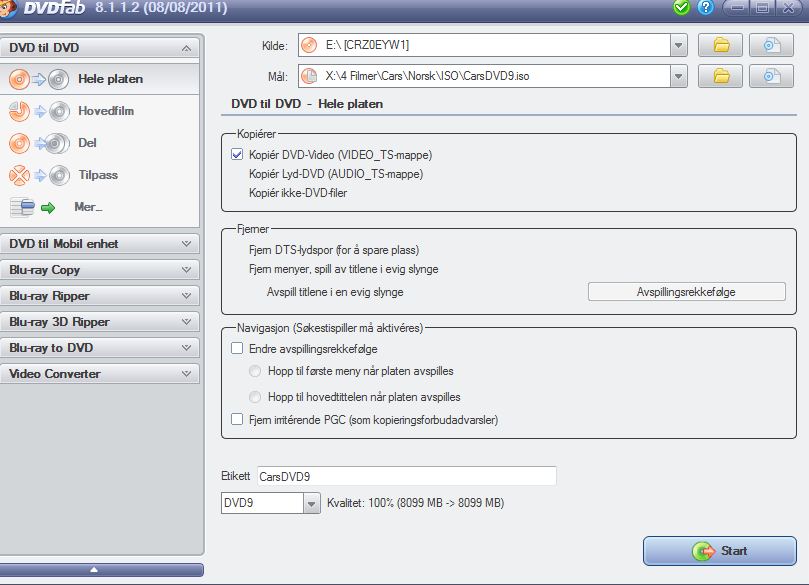
Task: Click the DVDFab mascot logo icon
Action: (x=7, y=8)
